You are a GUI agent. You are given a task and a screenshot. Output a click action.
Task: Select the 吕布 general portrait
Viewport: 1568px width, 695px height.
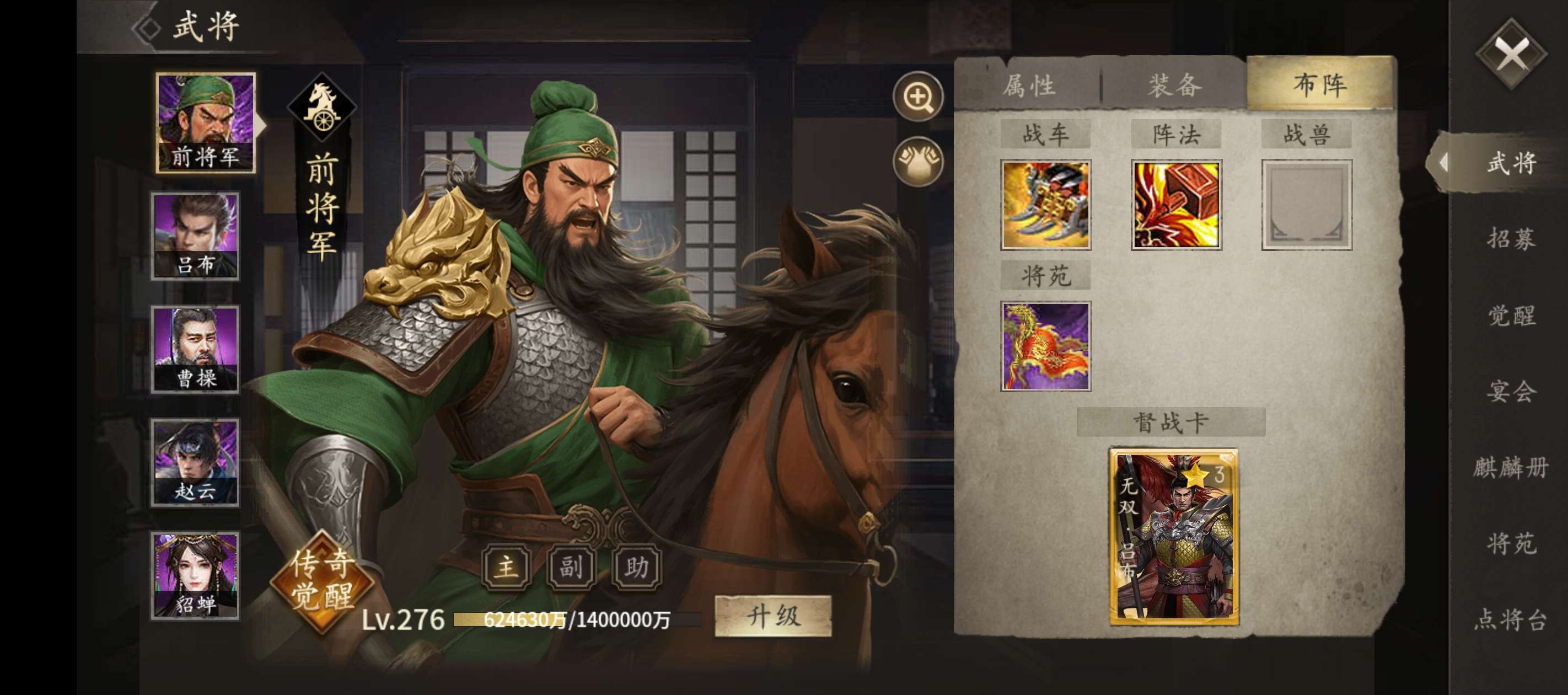195,236
